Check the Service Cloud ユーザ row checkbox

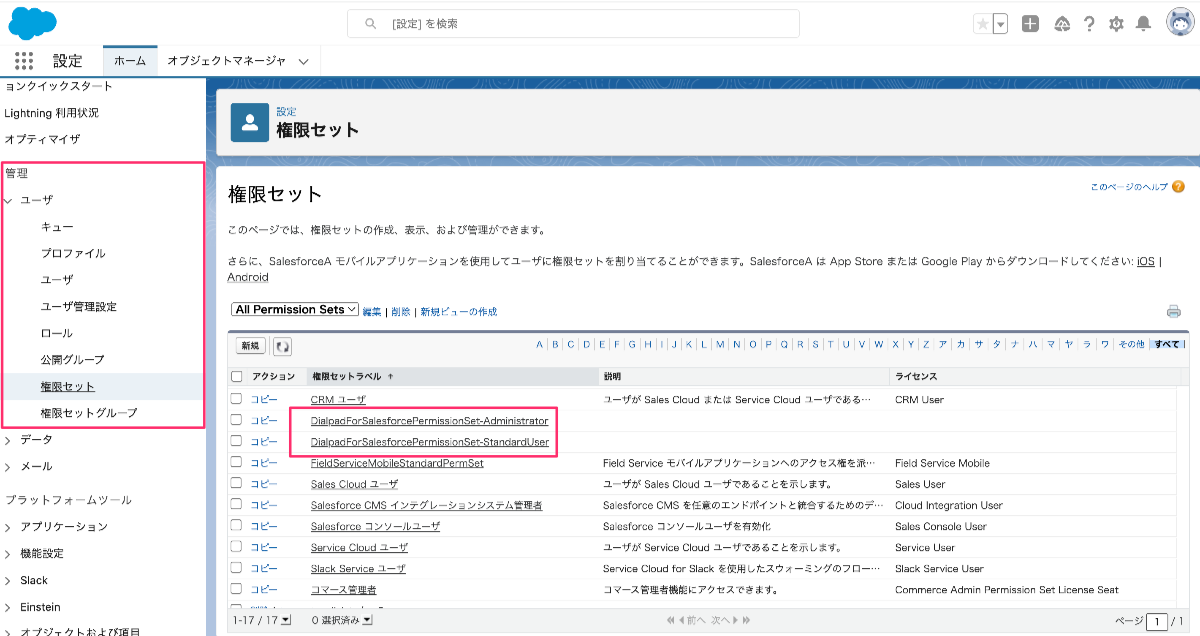[237, 547]
